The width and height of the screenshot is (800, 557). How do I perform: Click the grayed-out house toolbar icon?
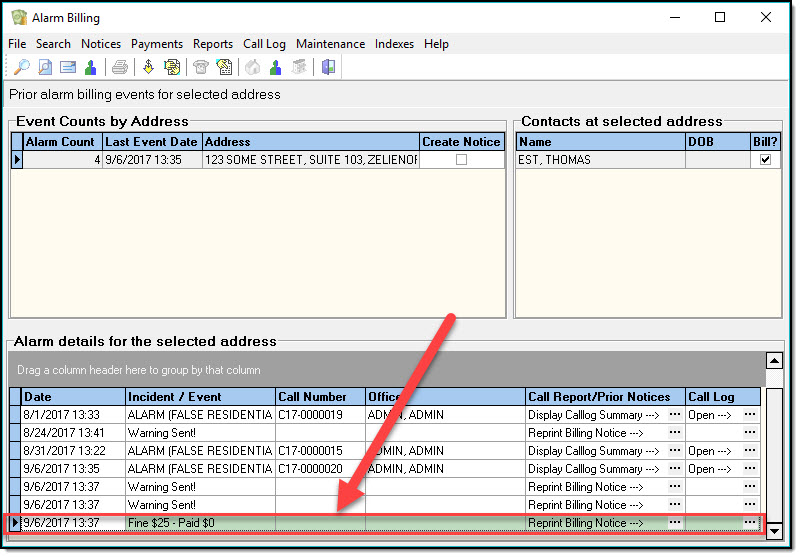point(252,67)
